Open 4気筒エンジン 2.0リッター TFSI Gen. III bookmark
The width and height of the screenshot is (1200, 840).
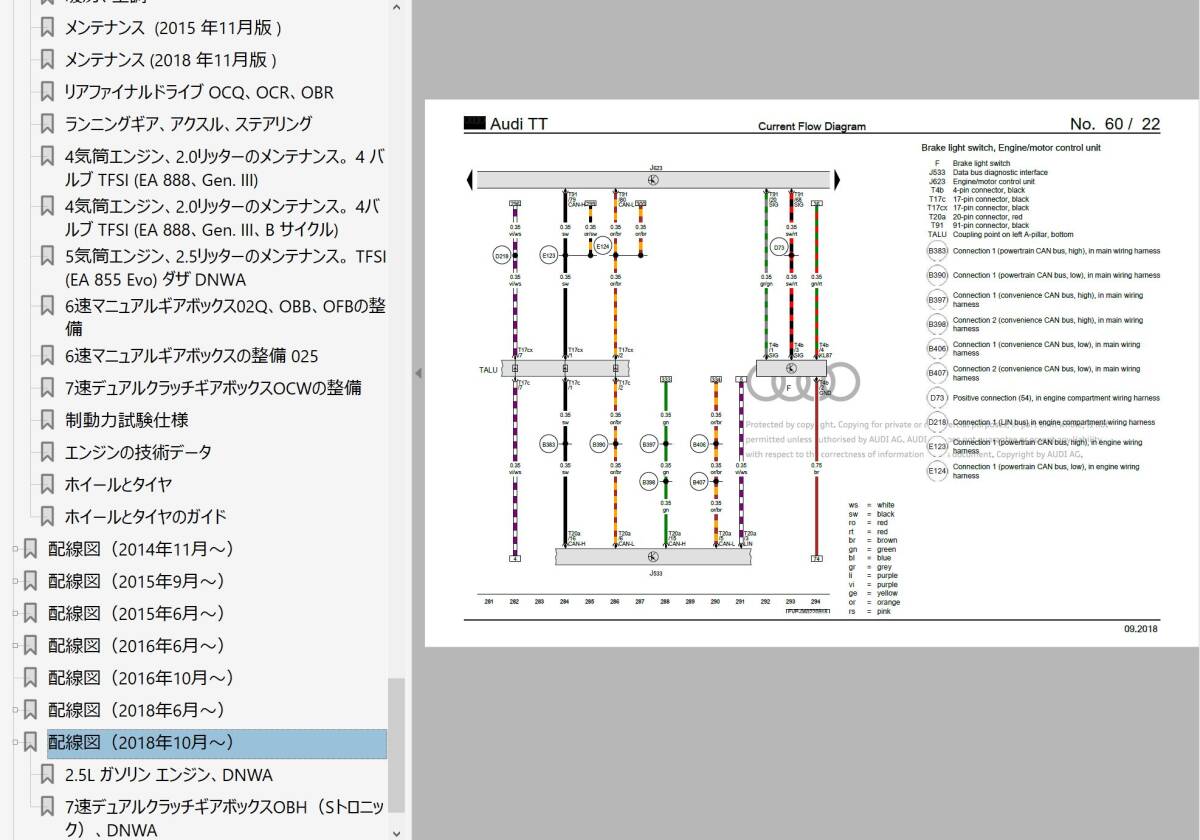pos(225,168)
